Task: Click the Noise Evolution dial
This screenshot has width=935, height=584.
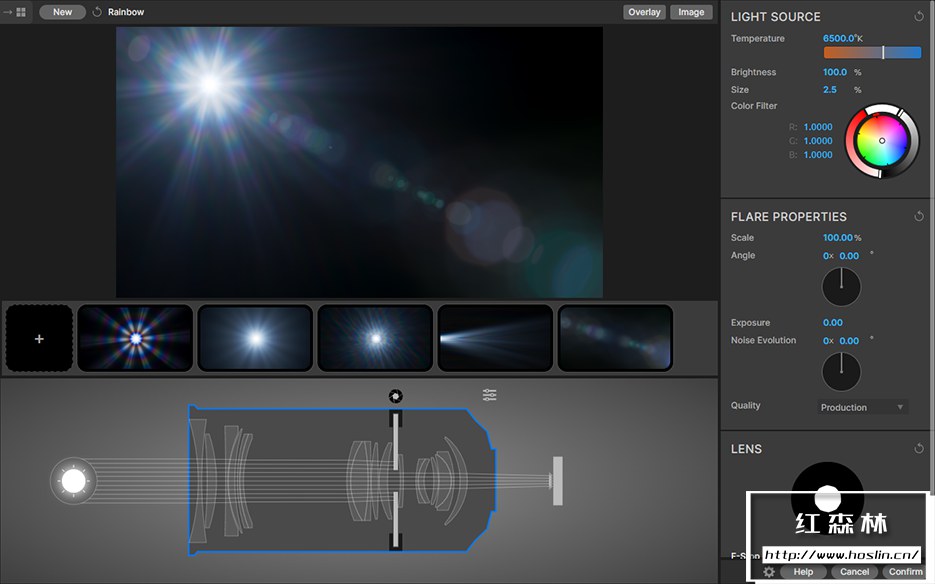Action: [841, 372]
